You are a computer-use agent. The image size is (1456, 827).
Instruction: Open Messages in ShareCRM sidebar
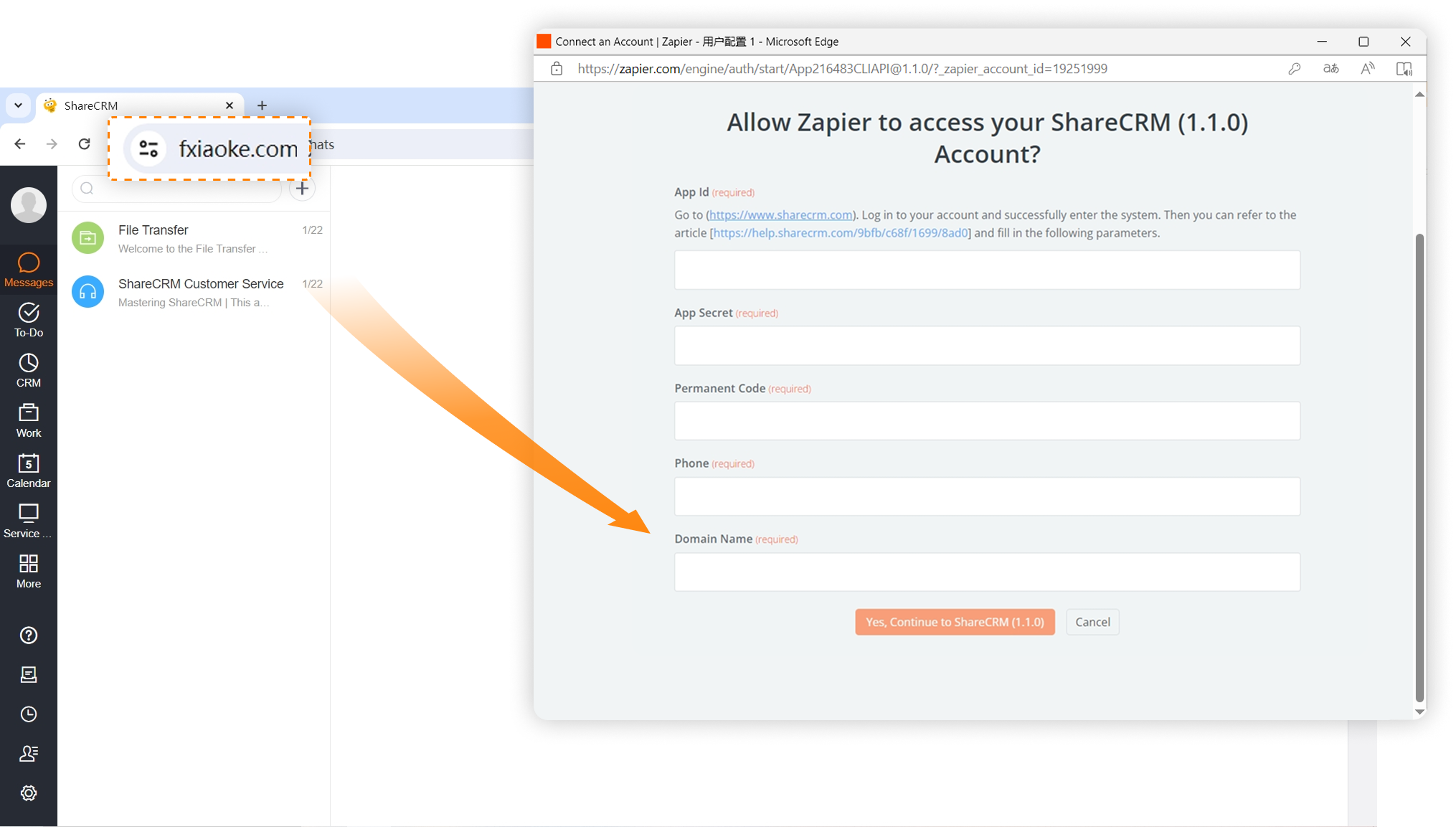(x=29, y=270)
